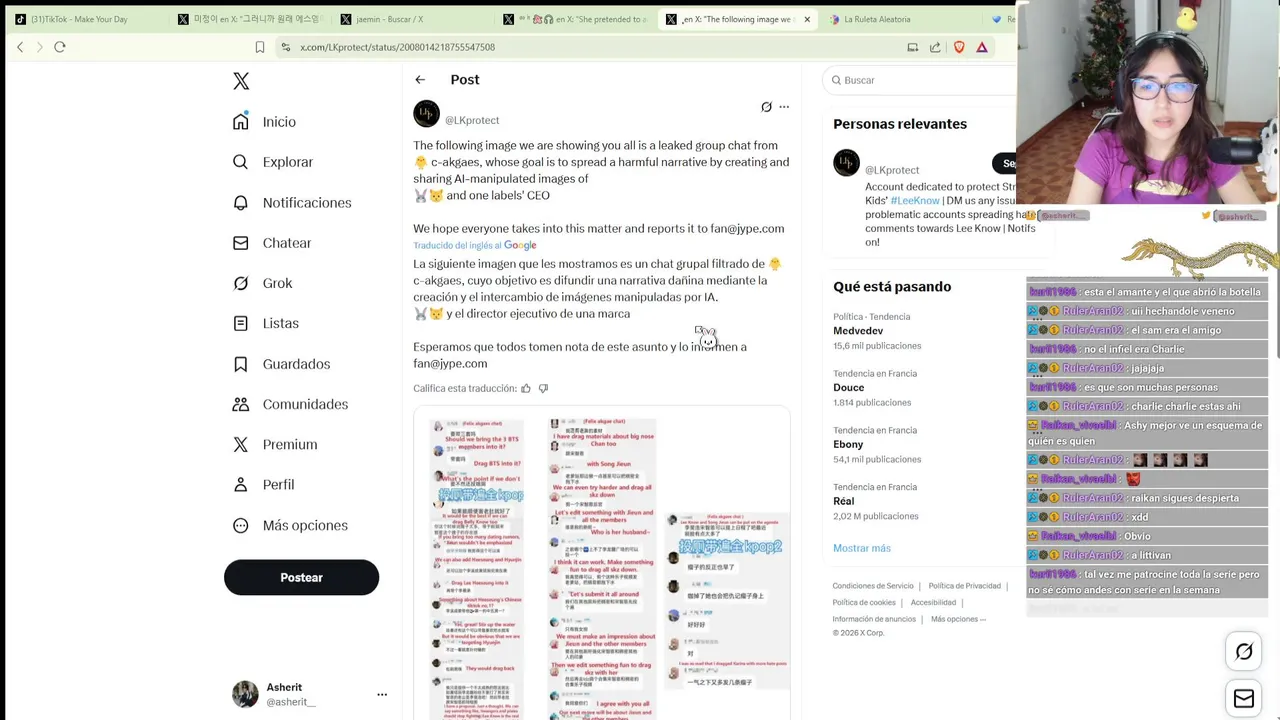Rate translation with thumbs up
Viewport: 1280px width, 720px height.
click(x=526, y=388)
